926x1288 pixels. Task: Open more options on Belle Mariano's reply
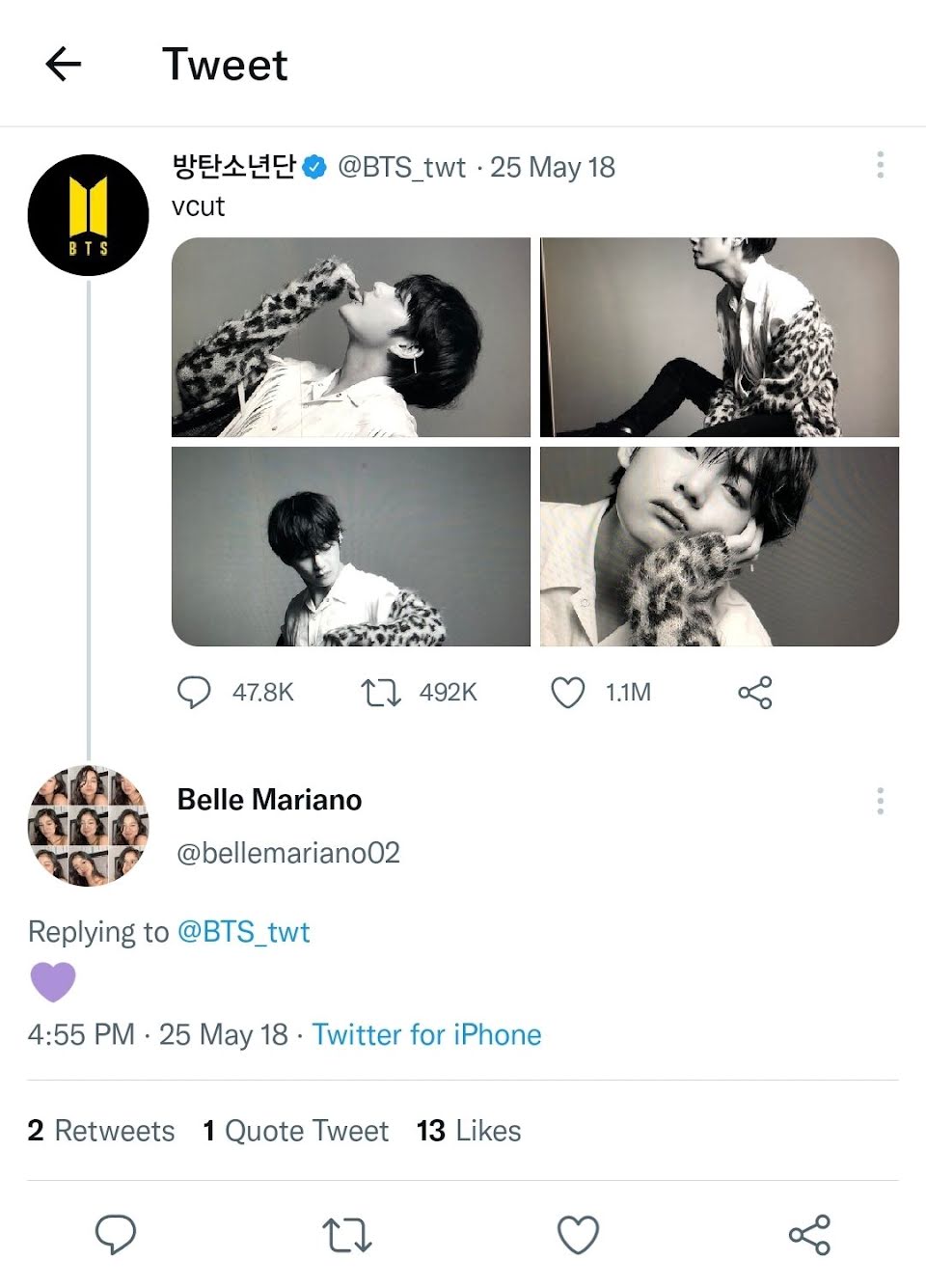pos(880,801)
